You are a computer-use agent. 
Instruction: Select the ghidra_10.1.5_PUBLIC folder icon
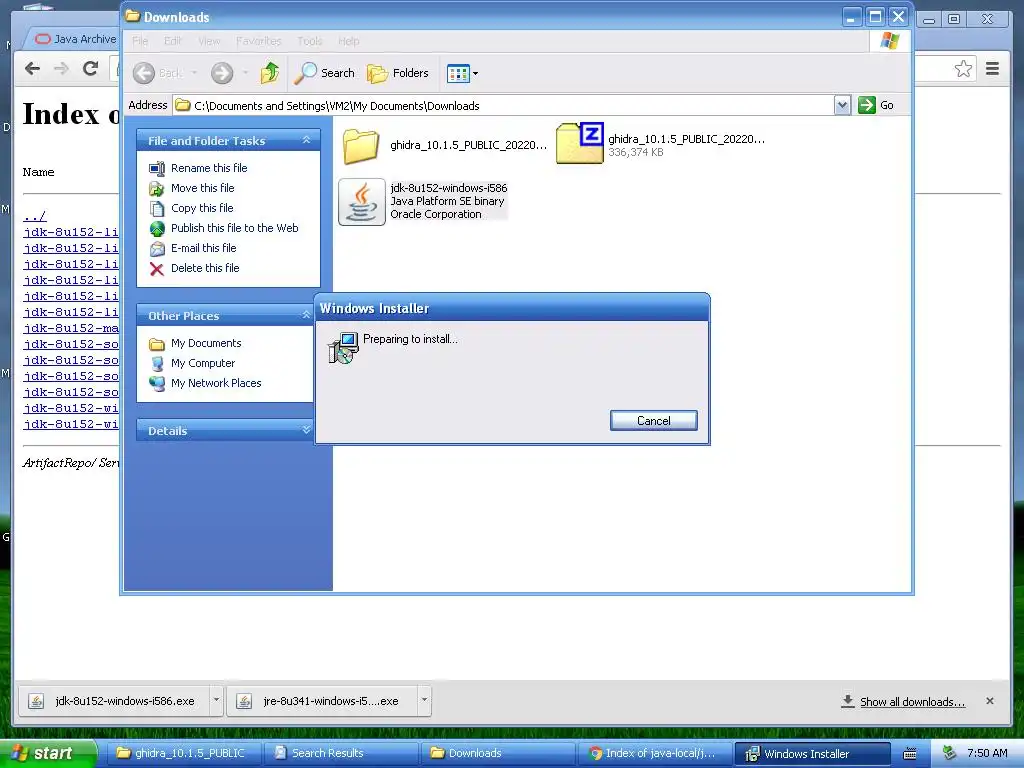[360, 145]
